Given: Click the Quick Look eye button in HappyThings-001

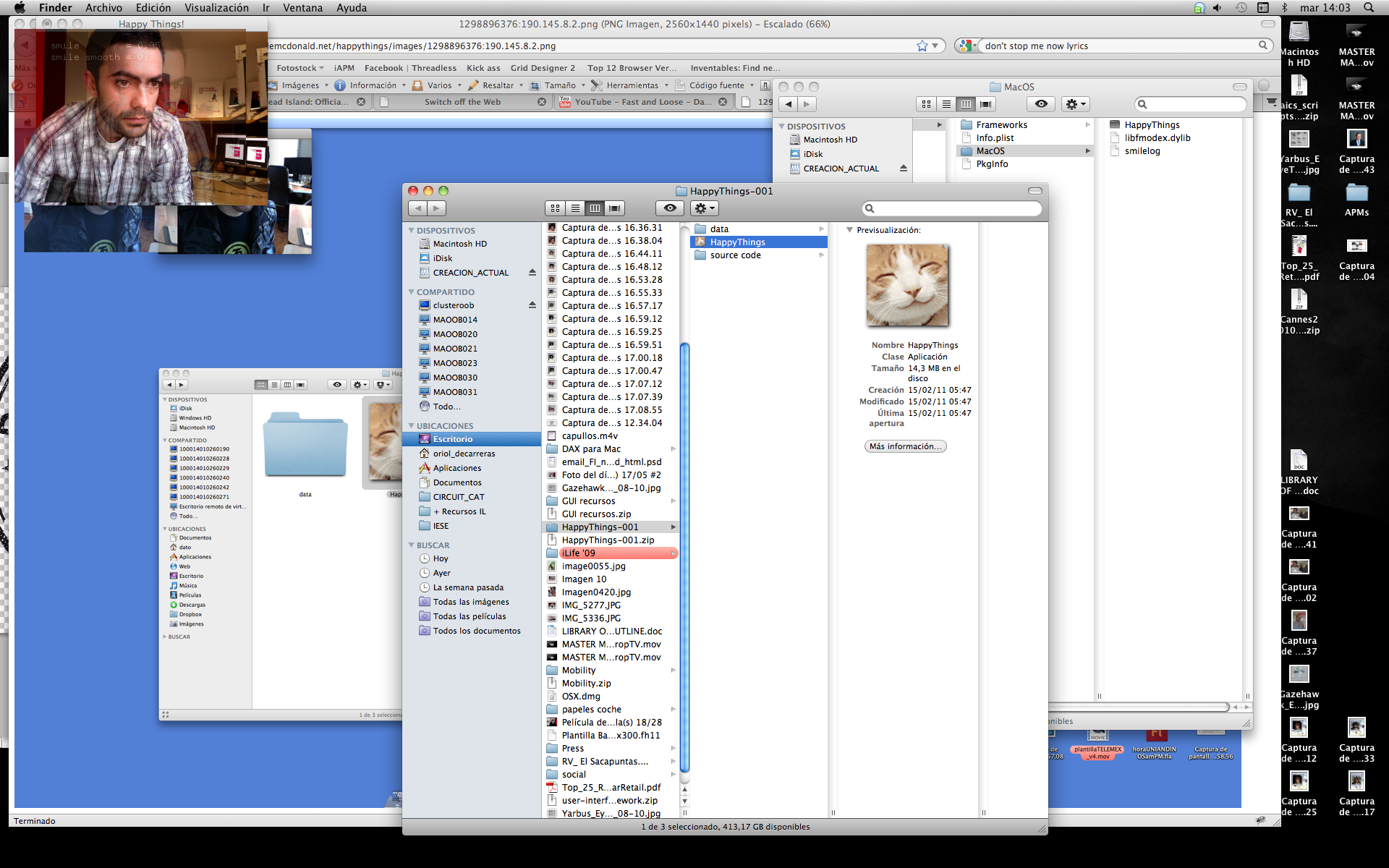Looking at the screenshot, I should 670,208.
